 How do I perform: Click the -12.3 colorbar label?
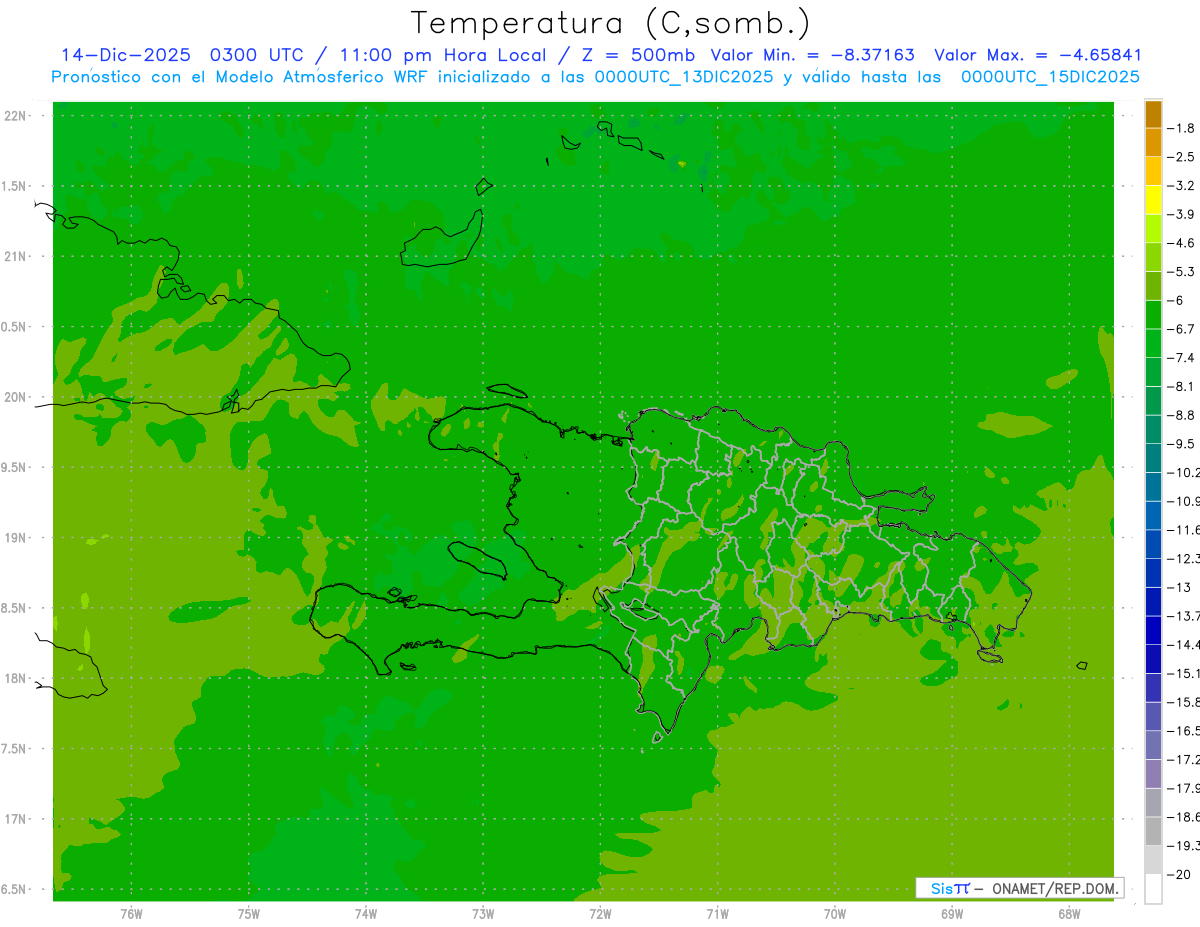tap(1183, 558)
